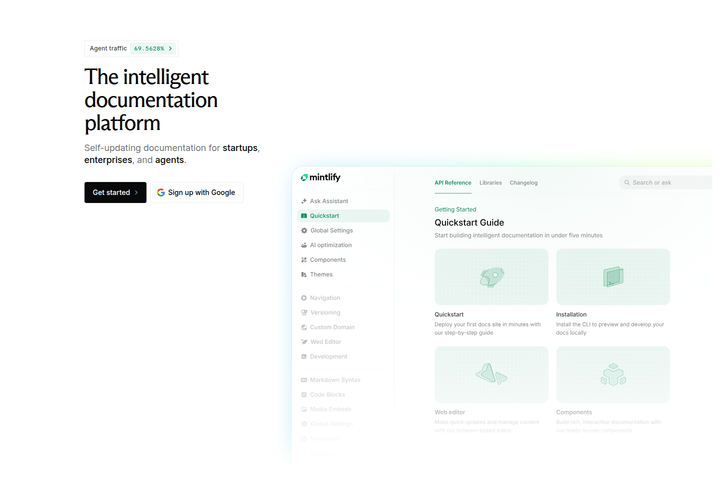Image resolution: width=720 pixels, height=487 pixels.
Task: Open the API Reference tab
Action: (x=453, y=183)
